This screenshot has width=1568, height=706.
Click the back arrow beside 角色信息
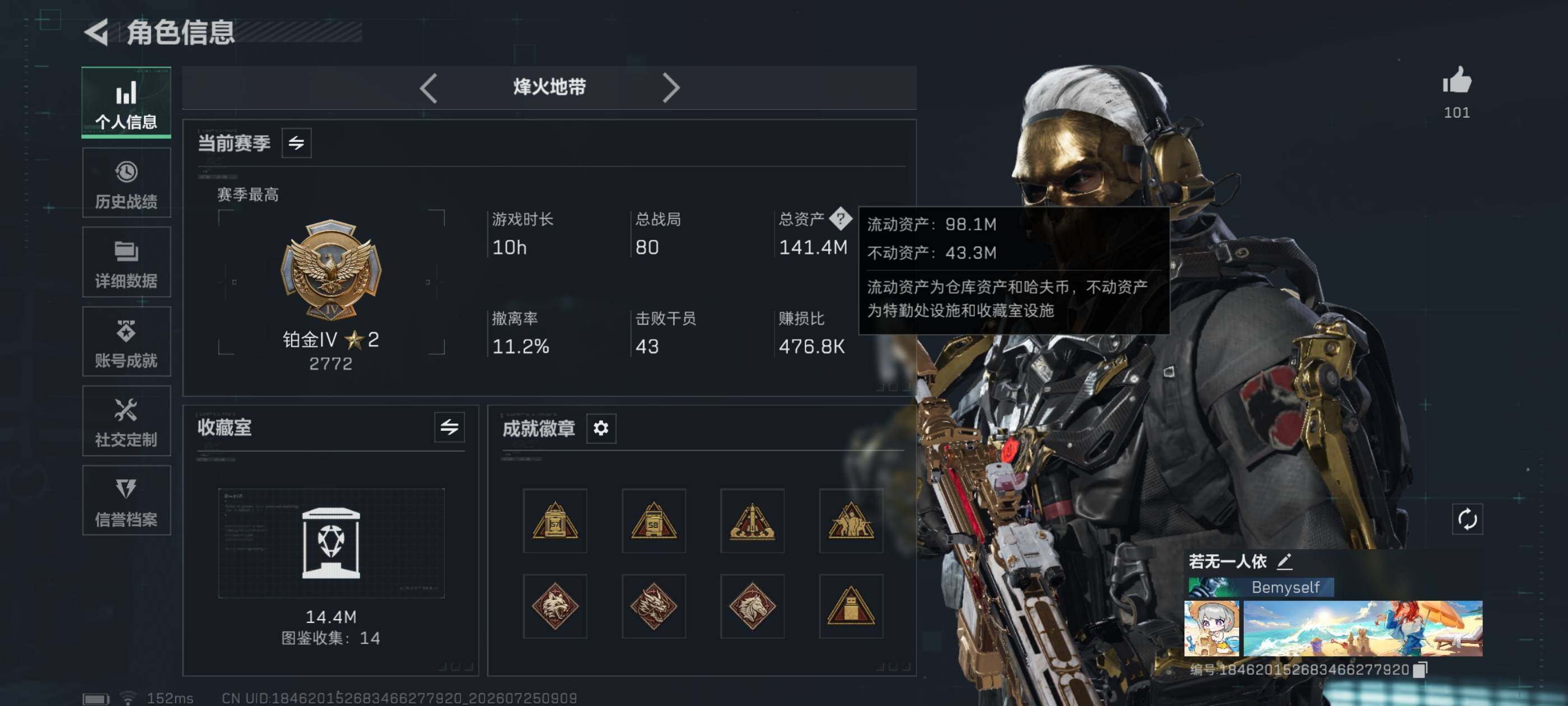tap(96, 32)
